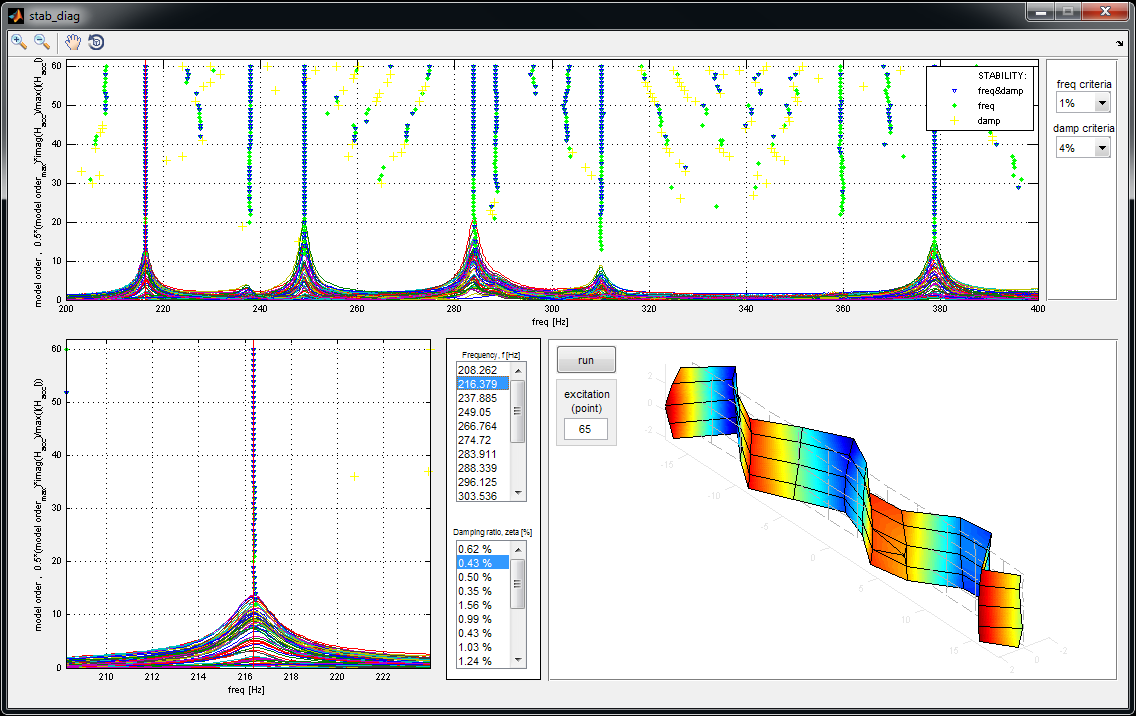Click the damping list scroll-up arrow
The height and width of the screenshot is (716, 1136).
click(518, 549)
